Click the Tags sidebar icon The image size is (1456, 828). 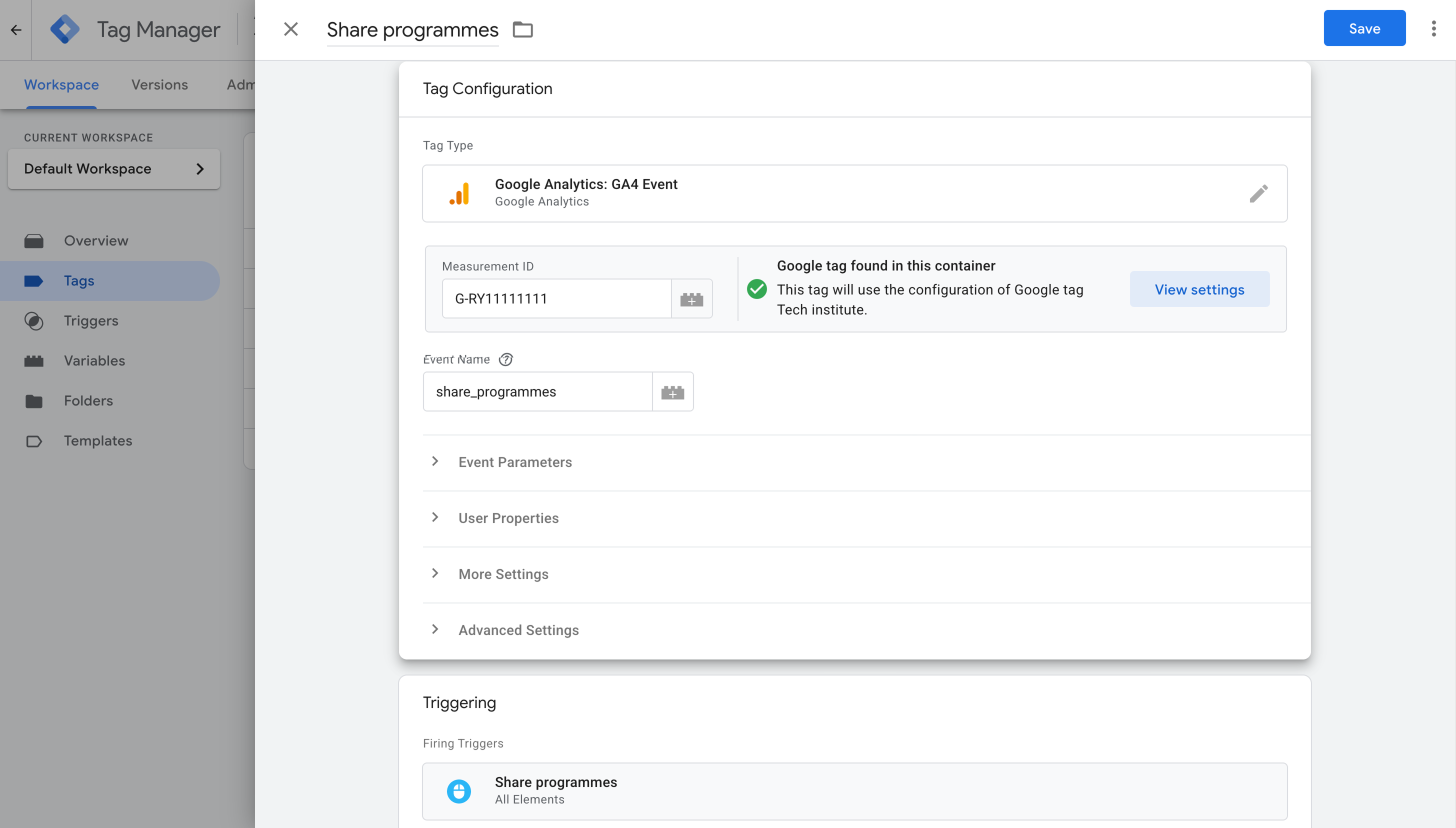34,281
